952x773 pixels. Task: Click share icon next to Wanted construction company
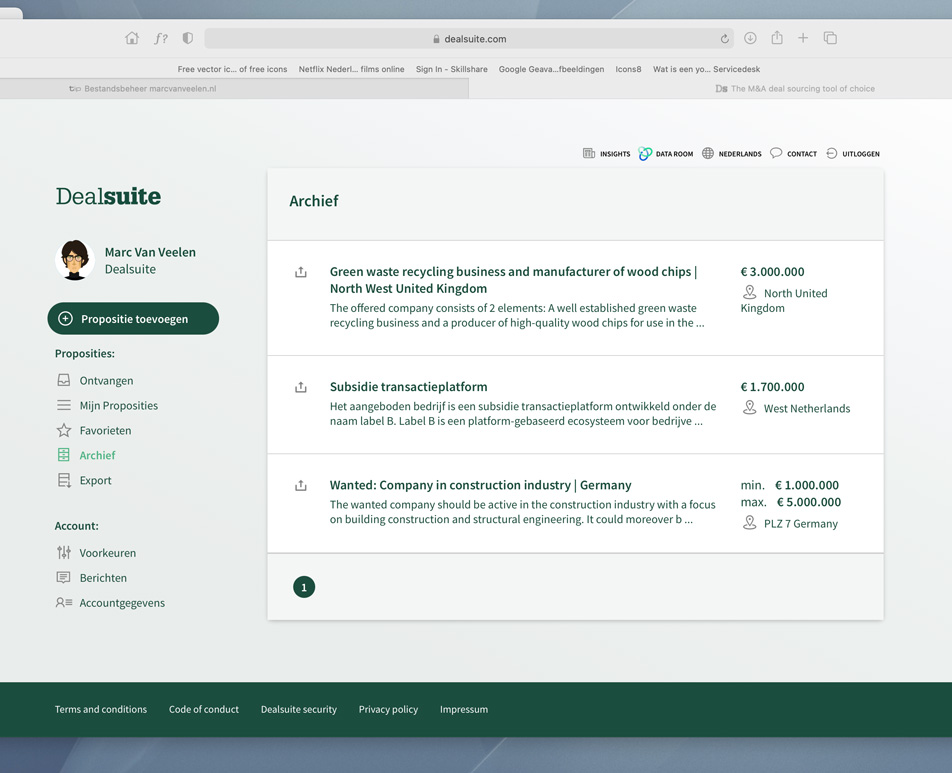tap(301, 486)
